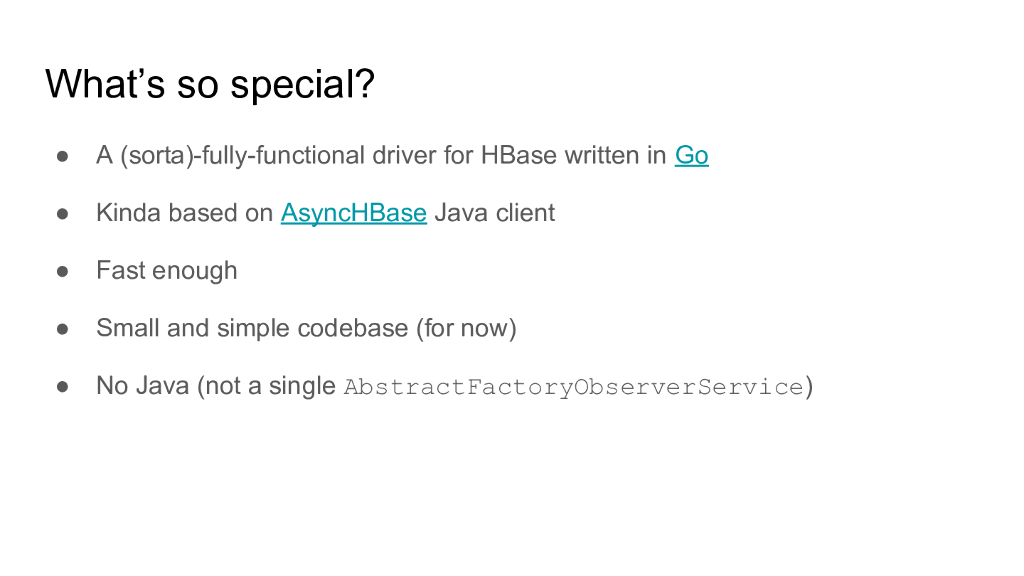Screen dimensions: 1024x576
Task: Click the monospace "AbstractFactoryObserverService" text
Action: click(573, 387)
